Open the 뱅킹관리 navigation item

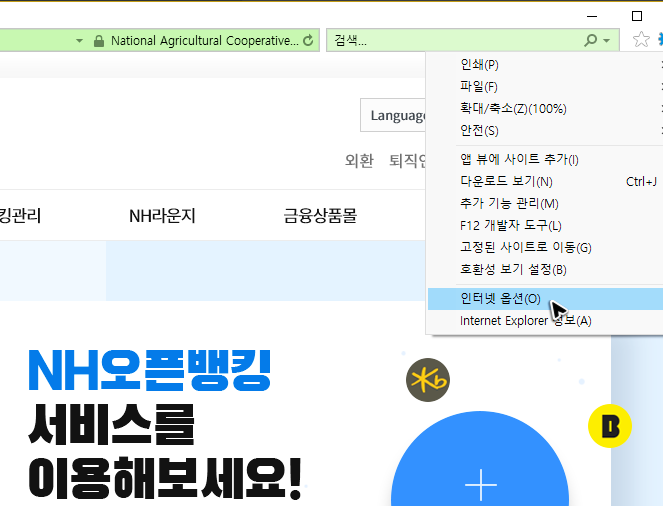point(20,216)
